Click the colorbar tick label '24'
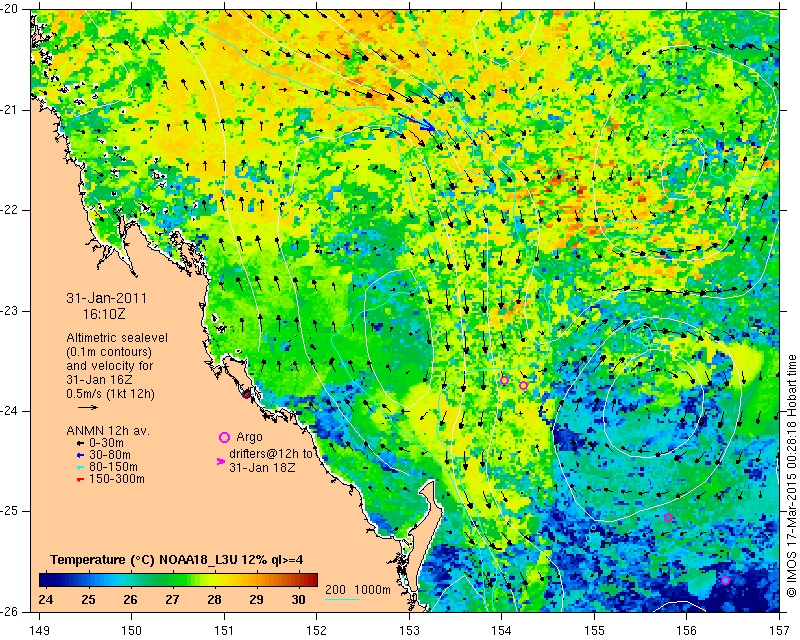This screenshot has width=800, height=640. click(45, 599)
